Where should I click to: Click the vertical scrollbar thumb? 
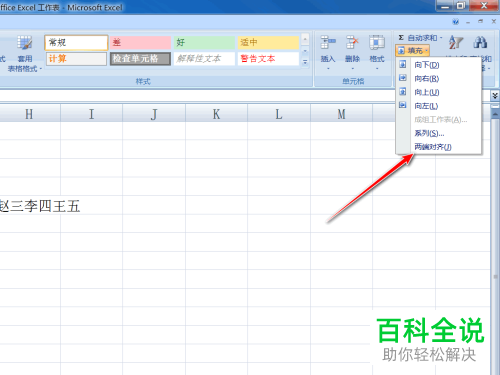click(495, 247)
